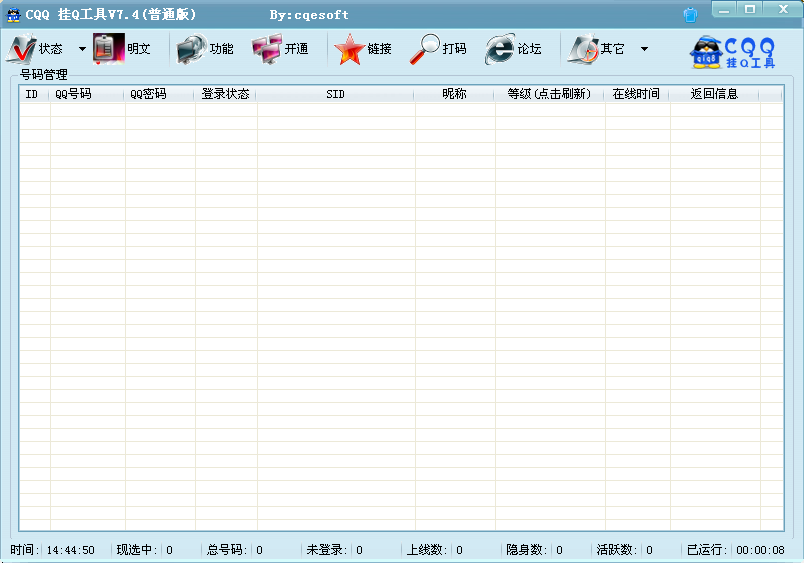Open the 论坛 forum browser icon
The height and width of the screenshot is (563, 804).
click(x=500, y=49)
